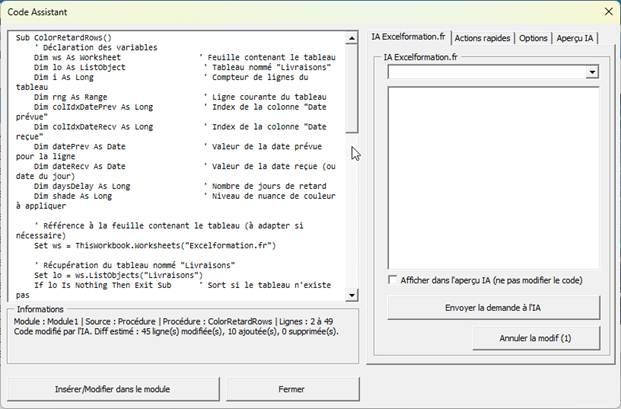Click the line 'Set ws = ThisWorkbook.Worksheets'
This screenshot has height=409, width=621.
155,245
